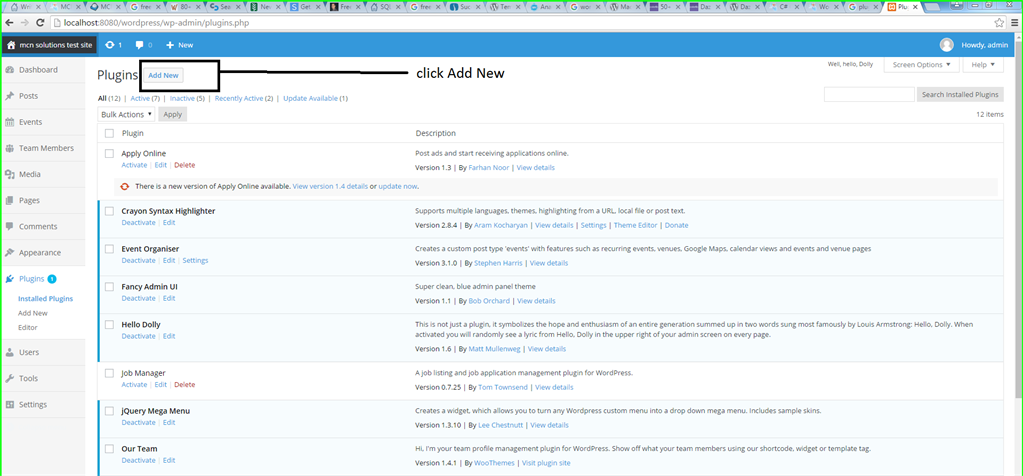Expand the Screen Options panel
This screenshot has width=1023, height=476.
921,65
